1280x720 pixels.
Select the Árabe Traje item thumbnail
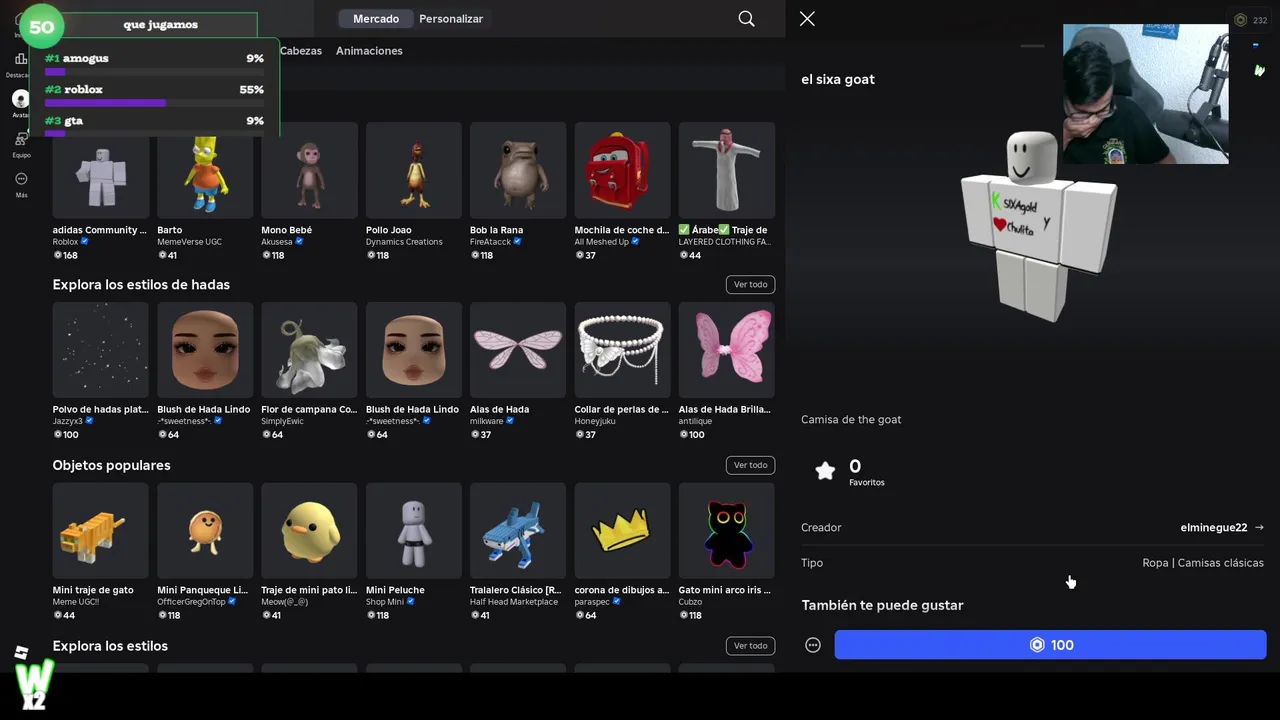click(727, 171)
